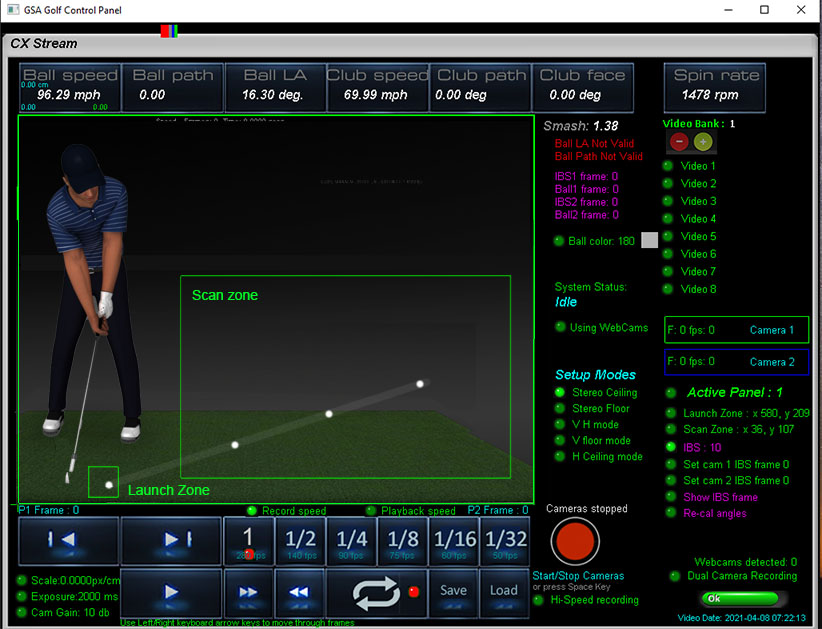Choose V floor mode setup
This screenshot has width=822, height=629.
pos(593,440)
